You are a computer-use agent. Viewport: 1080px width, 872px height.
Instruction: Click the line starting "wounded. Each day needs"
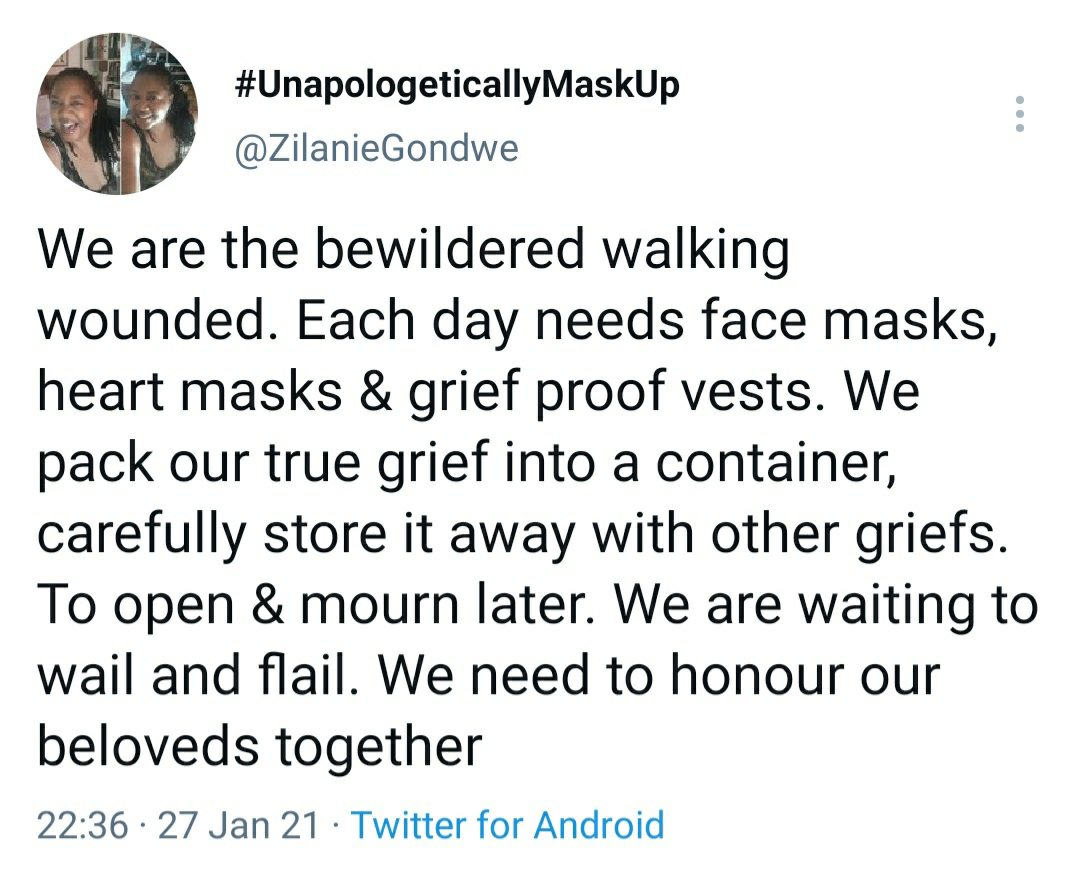tap(517, 319)
